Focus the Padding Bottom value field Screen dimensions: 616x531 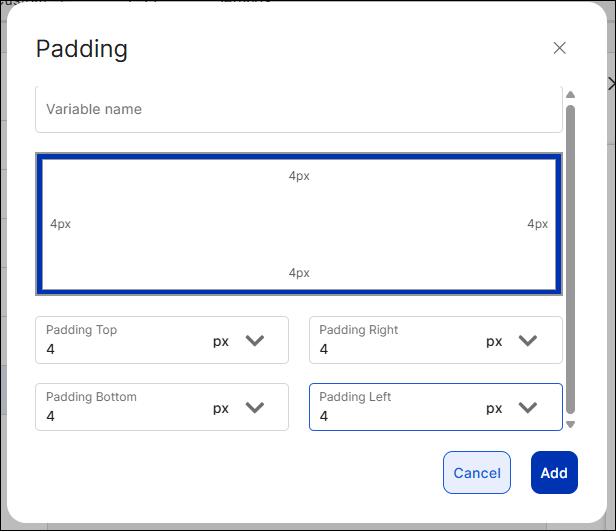120,416
